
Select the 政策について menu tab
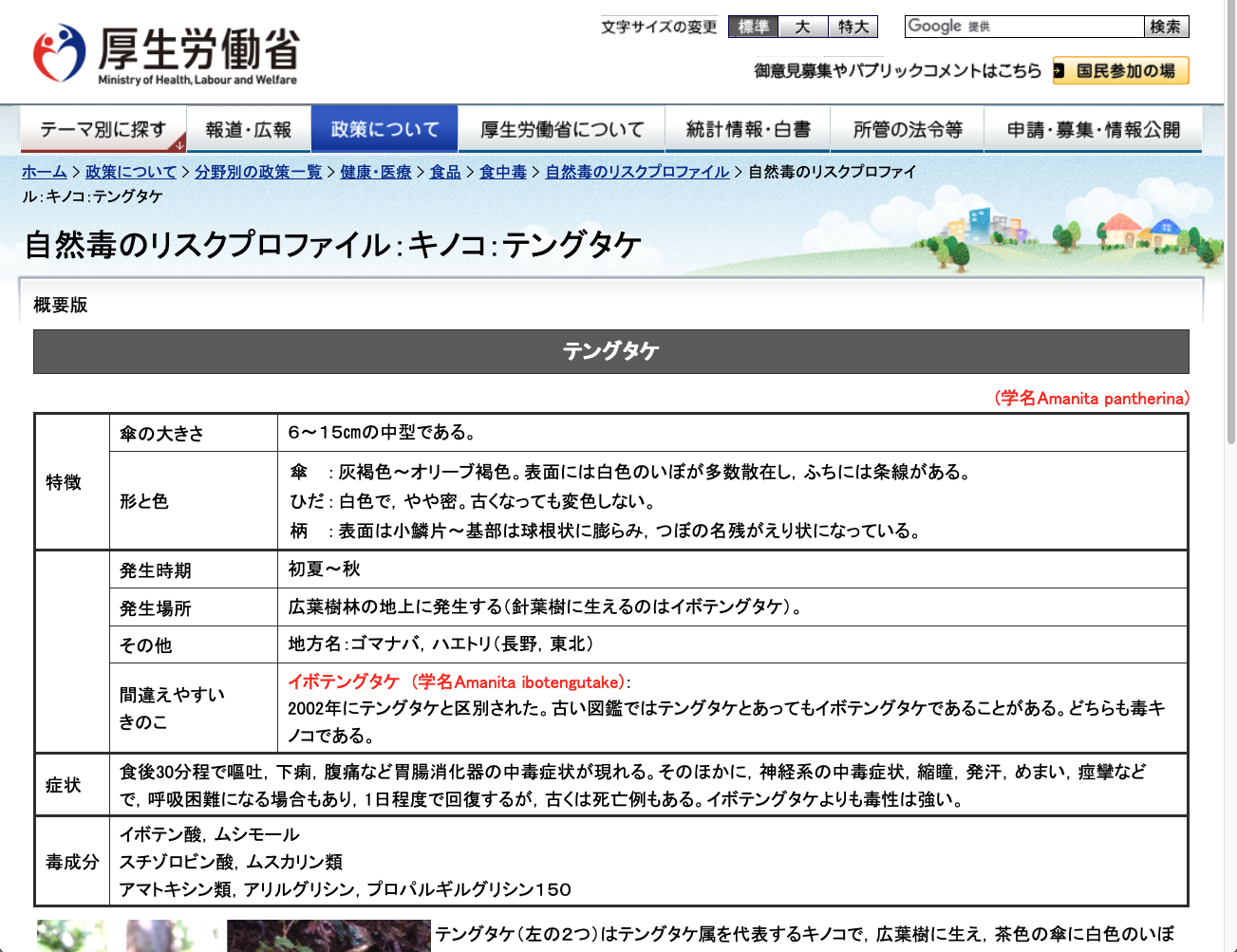[x=384, y=129]
